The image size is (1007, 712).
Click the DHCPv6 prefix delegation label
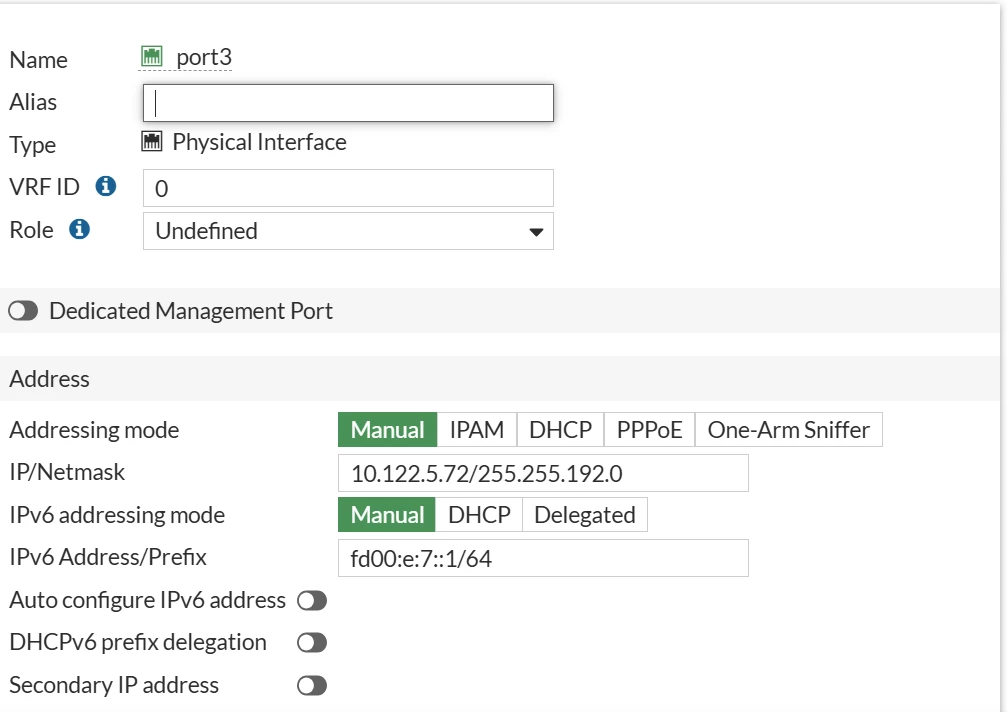[138, 643]
